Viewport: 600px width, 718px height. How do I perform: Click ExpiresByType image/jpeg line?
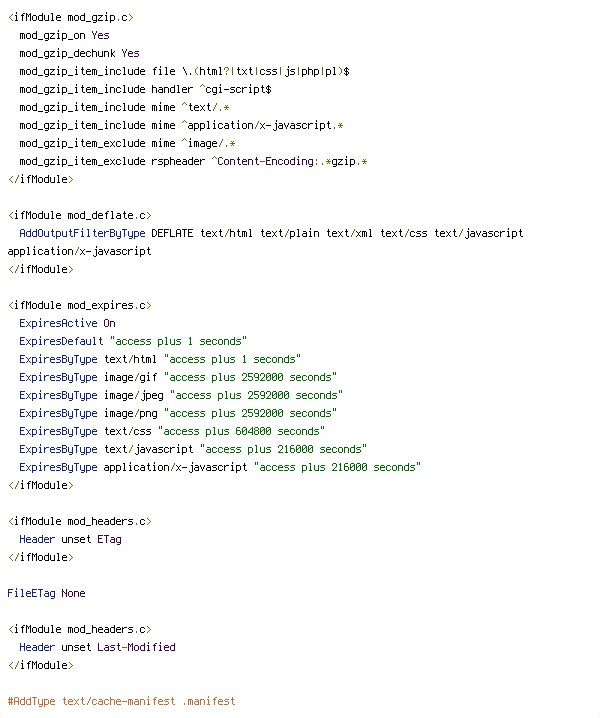pos(181,395)
